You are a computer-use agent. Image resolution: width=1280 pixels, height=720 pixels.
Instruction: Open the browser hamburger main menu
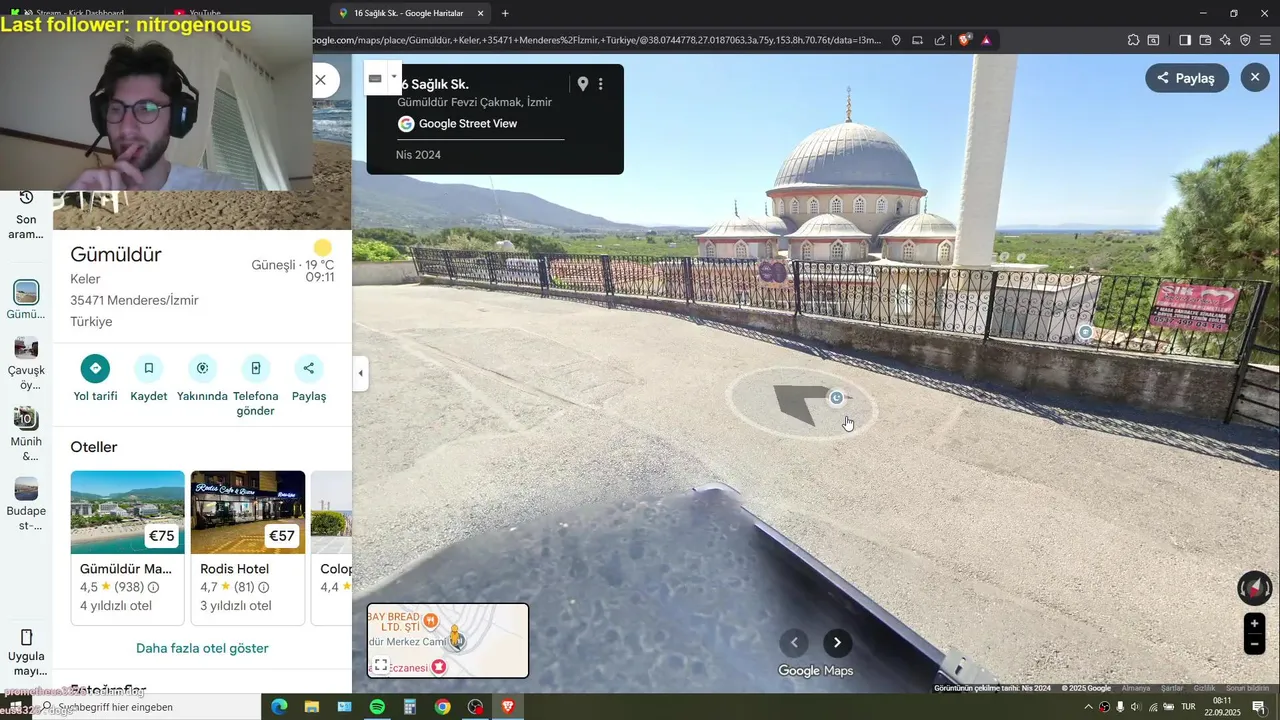(x=1266, y=40)
